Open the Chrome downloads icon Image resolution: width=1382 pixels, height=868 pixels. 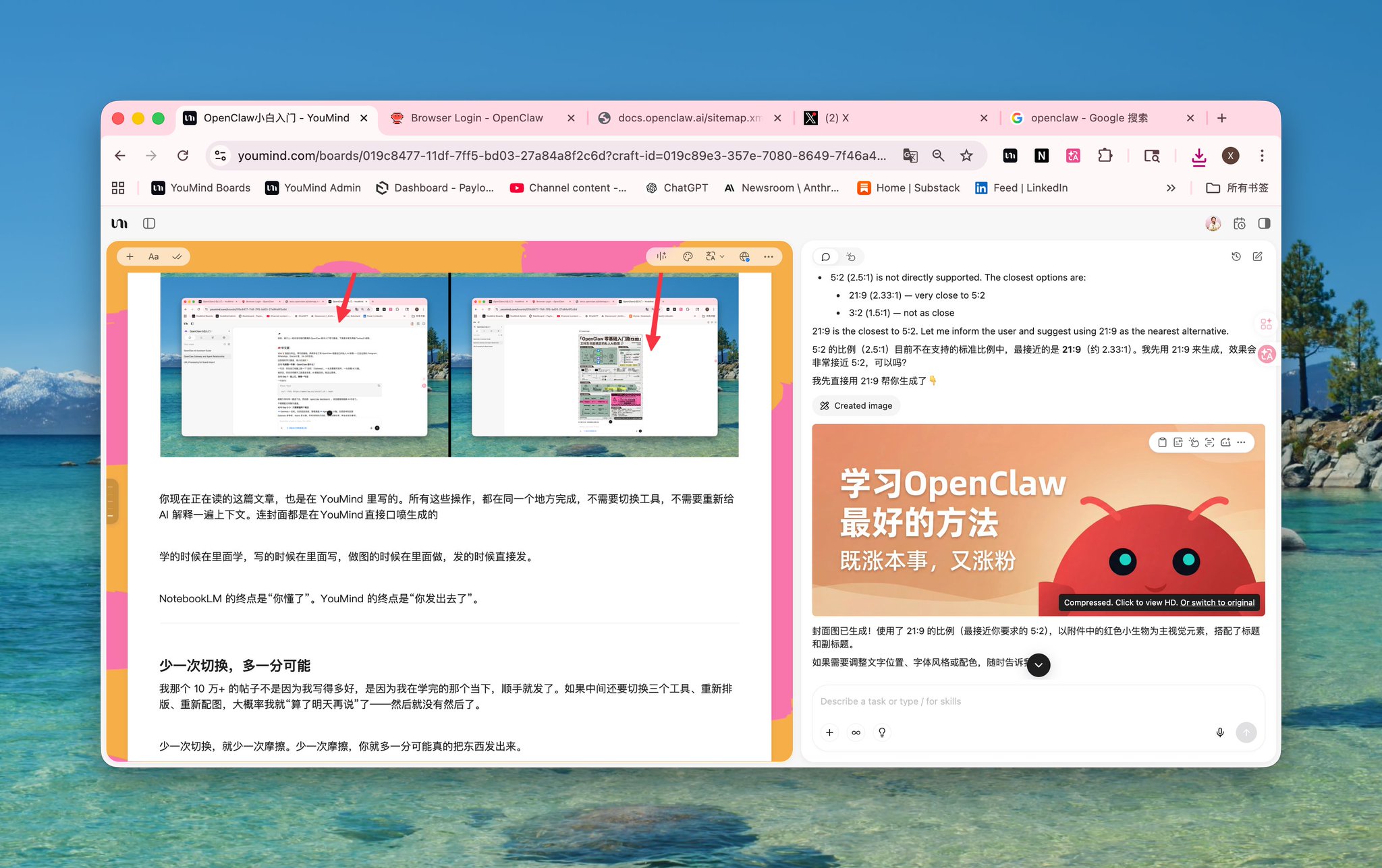point(1199,156)
